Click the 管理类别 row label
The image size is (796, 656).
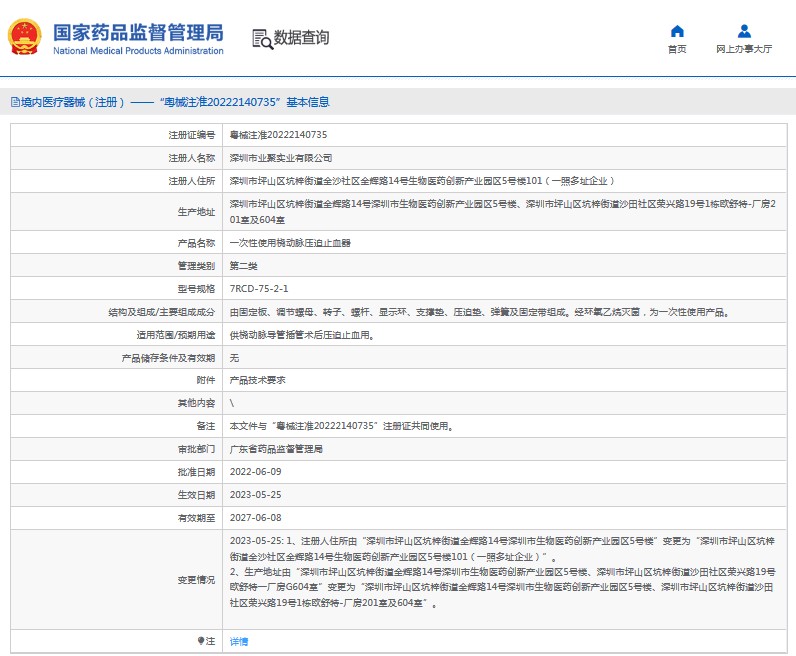pos(196,266)
